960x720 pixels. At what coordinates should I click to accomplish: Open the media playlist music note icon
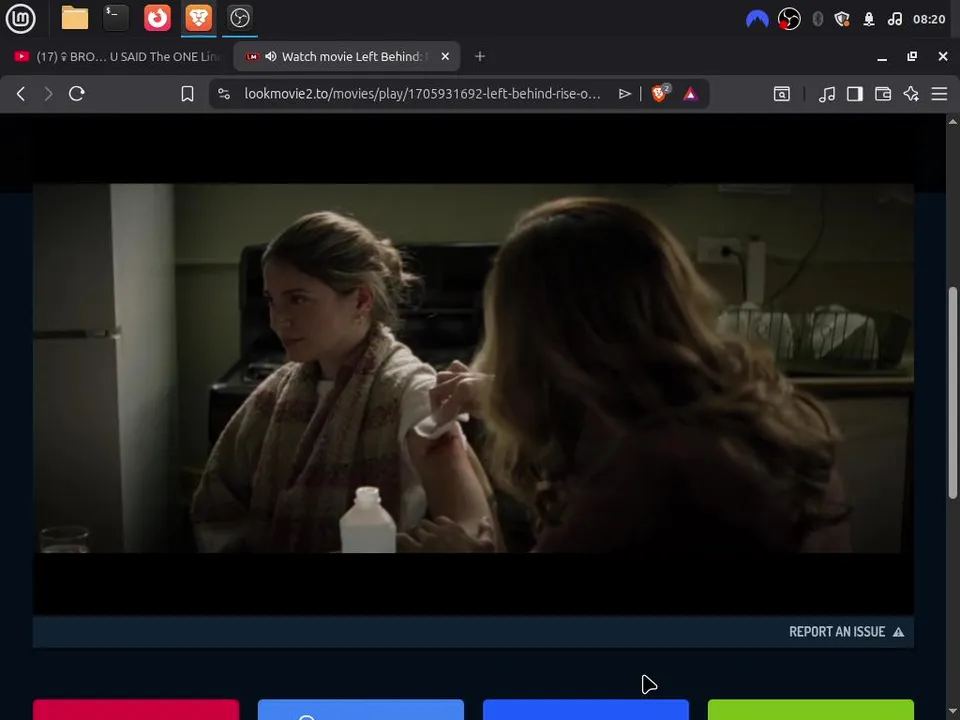827,94
